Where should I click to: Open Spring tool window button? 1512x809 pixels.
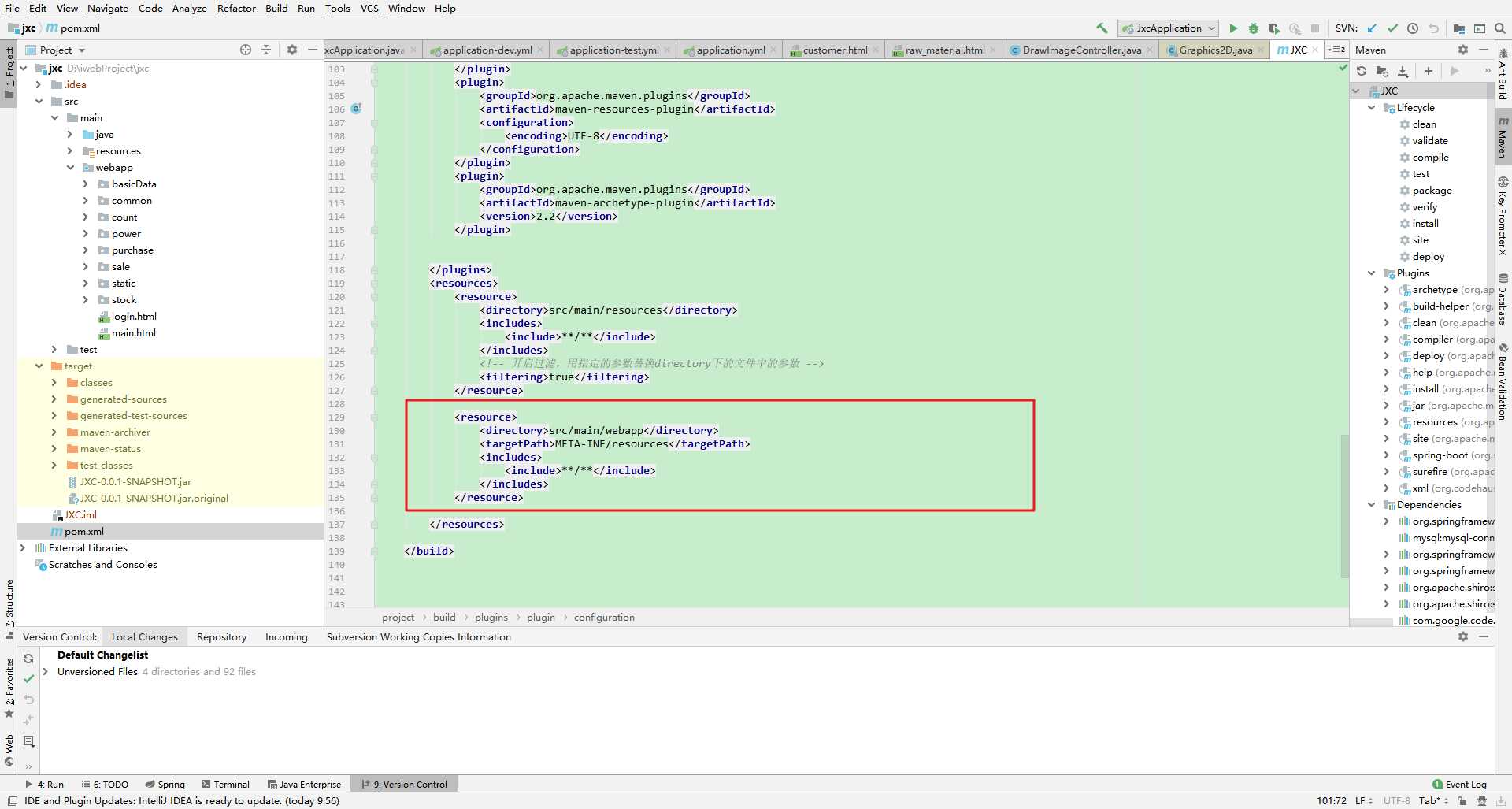pyautogui.click(x=165, y=784)
